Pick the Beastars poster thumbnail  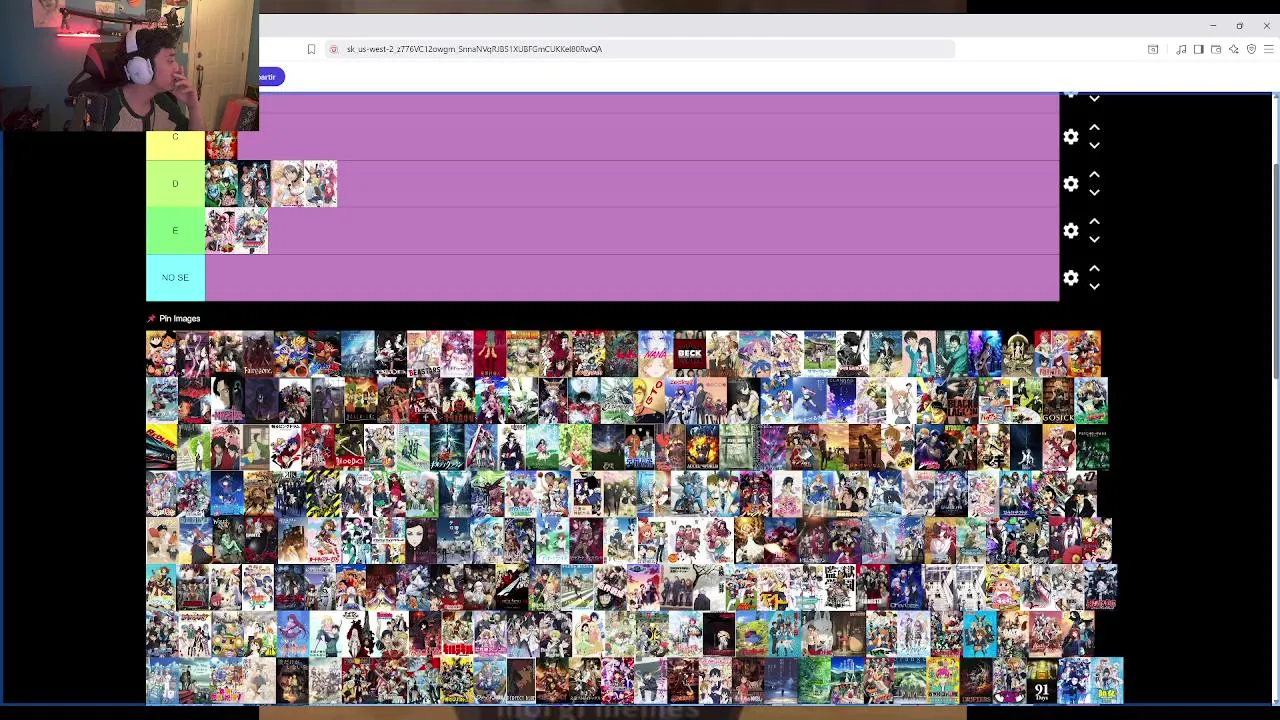(423, 353)
